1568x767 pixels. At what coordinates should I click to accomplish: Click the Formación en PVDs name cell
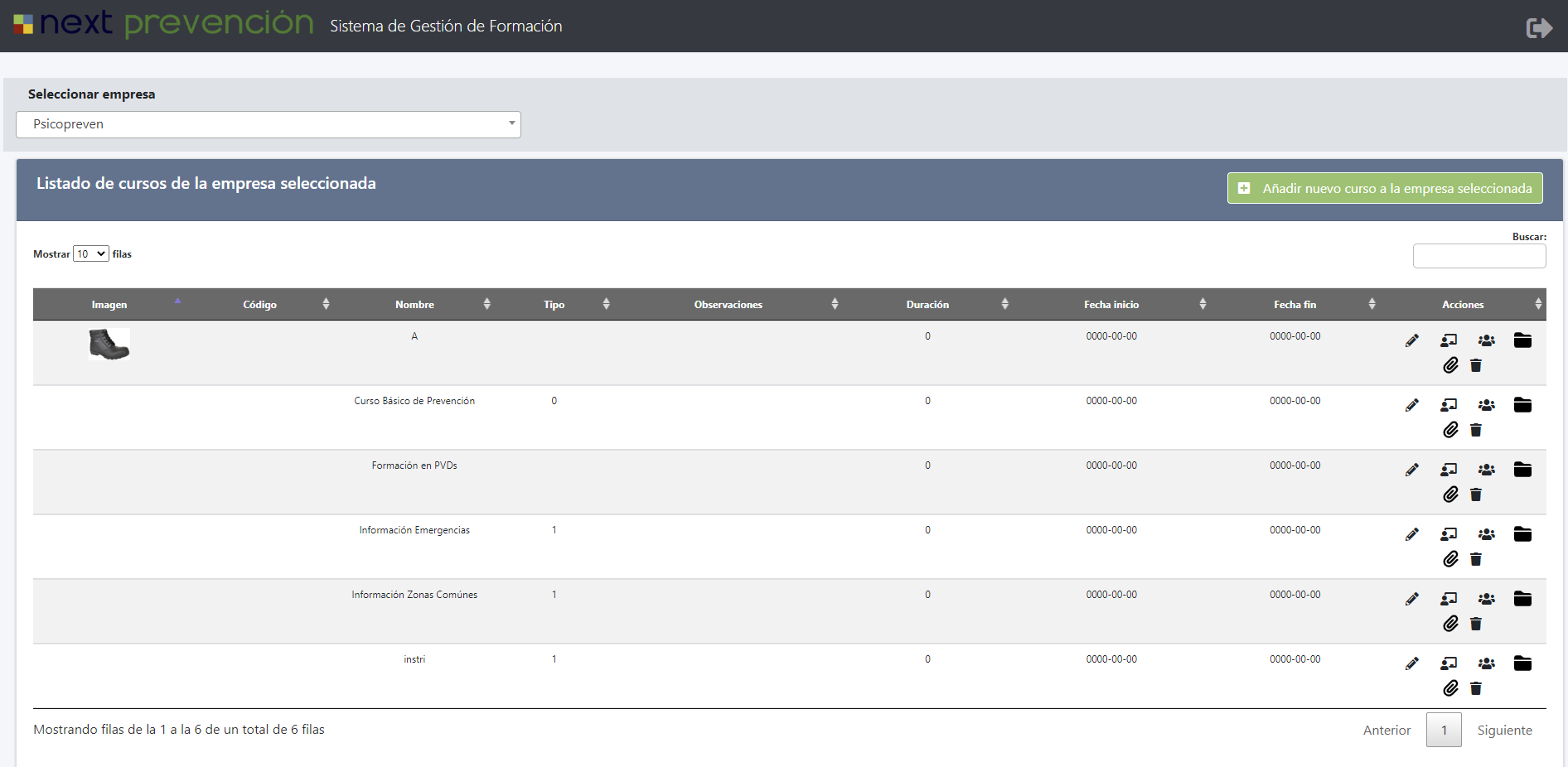pyautogui.click(x=414, y=466)
